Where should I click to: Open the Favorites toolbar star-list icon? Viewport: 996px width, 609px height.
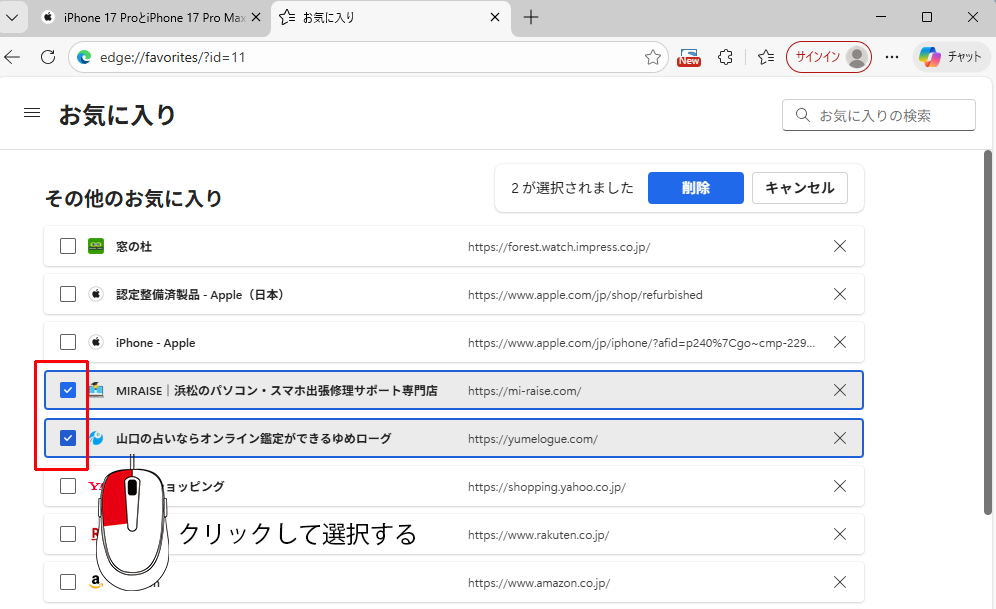(766, 57)
